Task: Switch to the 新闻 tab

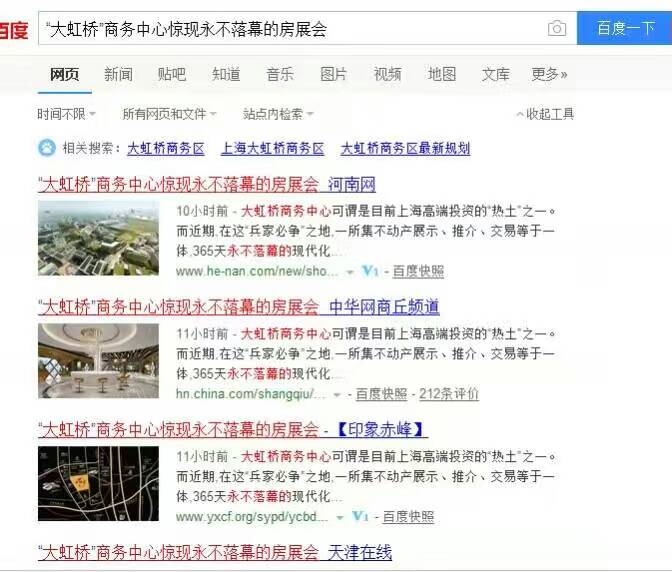Action: click(118, 75)
